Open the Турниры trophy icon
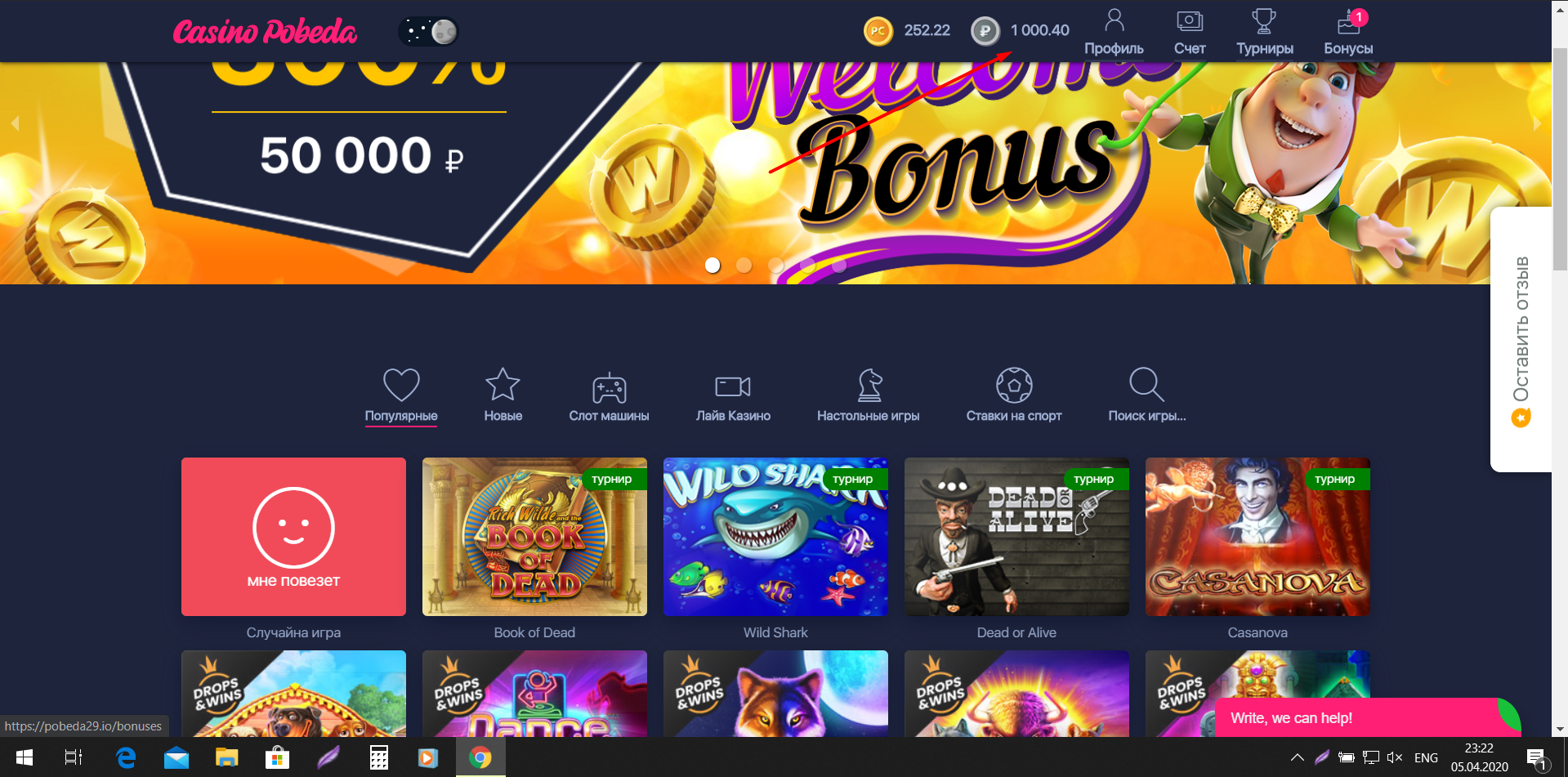This screenshot has height=777, width=1568. (x=1264, y=33)
